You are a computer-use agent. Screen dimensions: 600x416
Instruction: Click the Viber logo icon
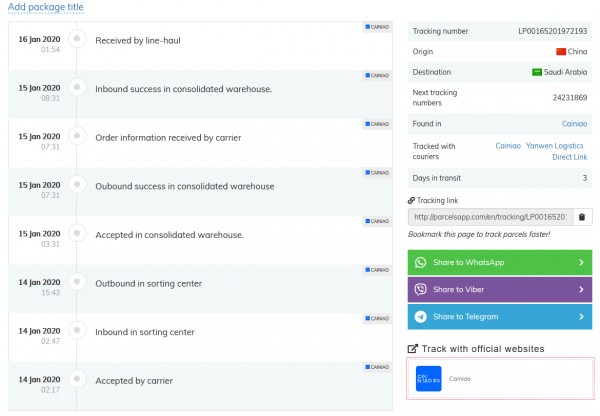coord(420,289)
